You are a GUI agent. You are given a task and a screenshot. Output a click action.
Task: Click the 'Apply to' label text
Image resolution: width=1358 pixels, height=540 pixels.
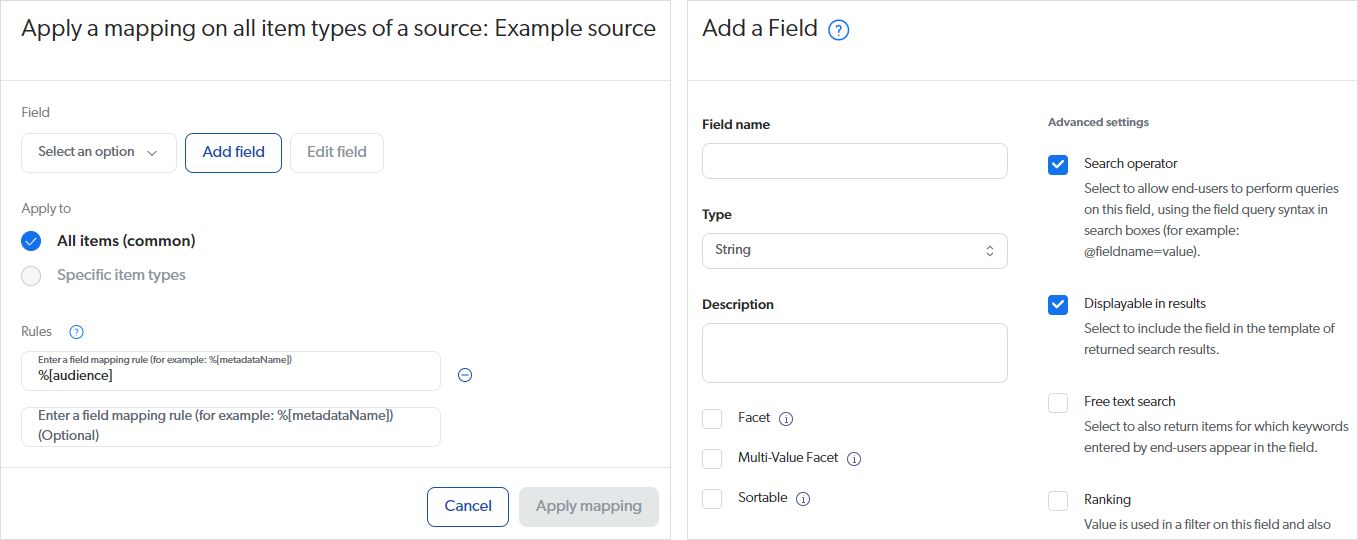pos(46,209)
